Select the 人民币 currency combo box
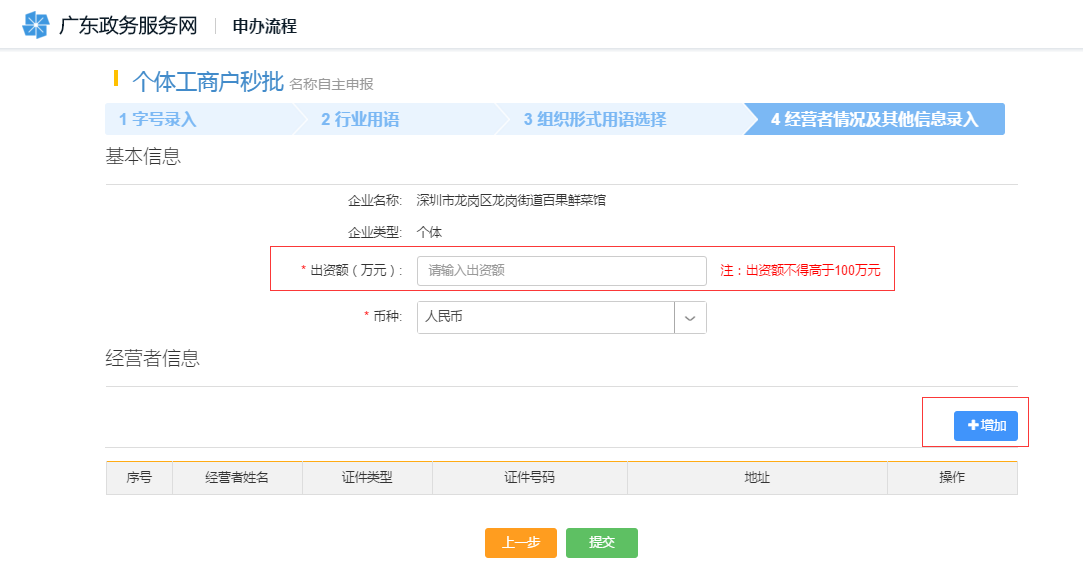1083x571 pixels. [546, 317]
